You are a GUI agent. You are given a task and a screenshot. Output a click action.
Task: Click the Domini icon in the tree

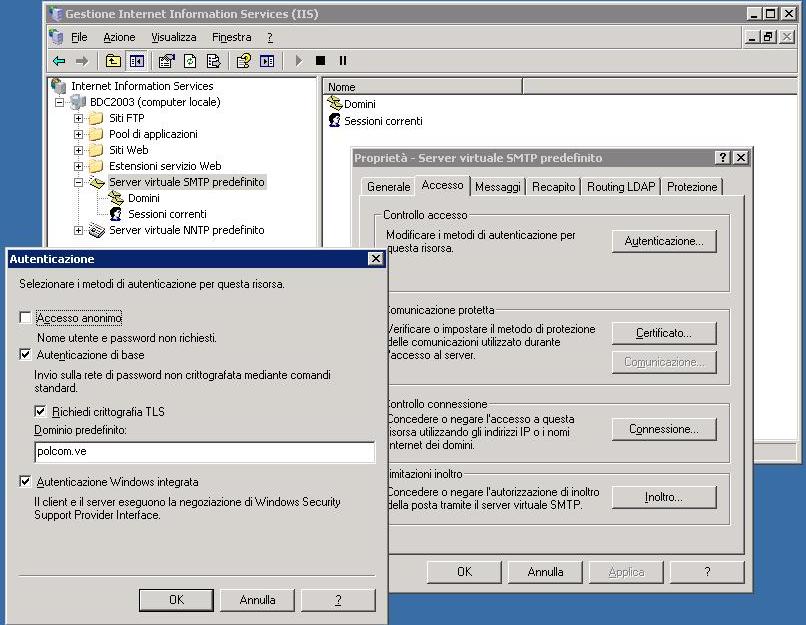[x=116, y=198]
